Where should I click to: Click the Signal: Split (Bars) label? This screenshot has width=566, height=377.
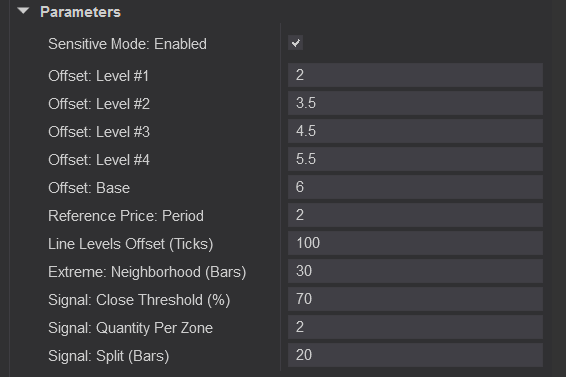[109, 356]
